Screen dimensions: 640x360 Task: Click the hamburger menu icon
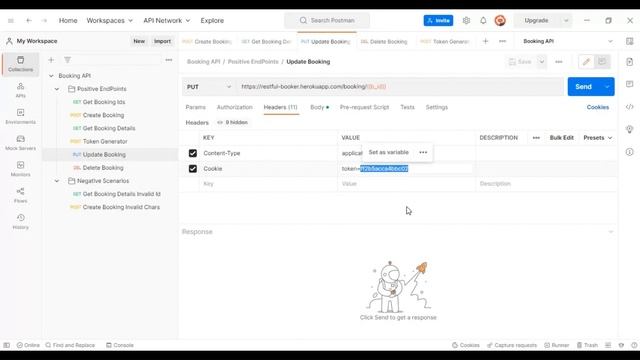[x=11, y=20]
